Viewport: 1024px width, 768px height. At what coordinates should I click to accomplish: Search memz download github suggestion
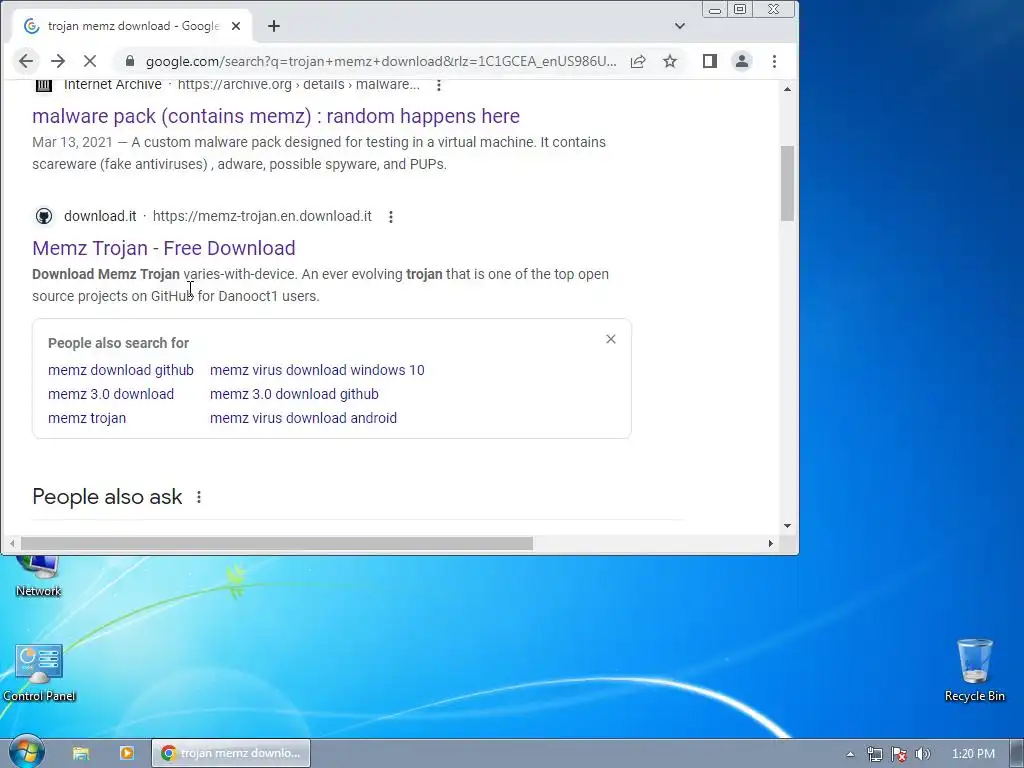121,370
